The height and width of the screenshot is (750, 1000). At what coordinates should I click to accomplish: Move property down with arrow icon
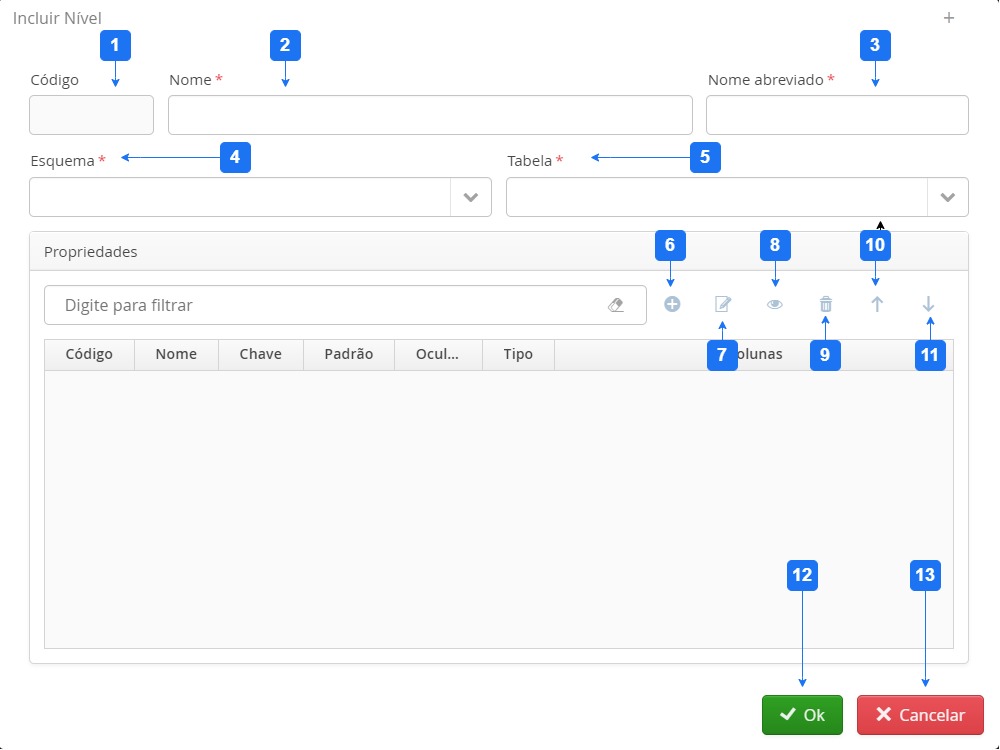click(x=928, y=305)
